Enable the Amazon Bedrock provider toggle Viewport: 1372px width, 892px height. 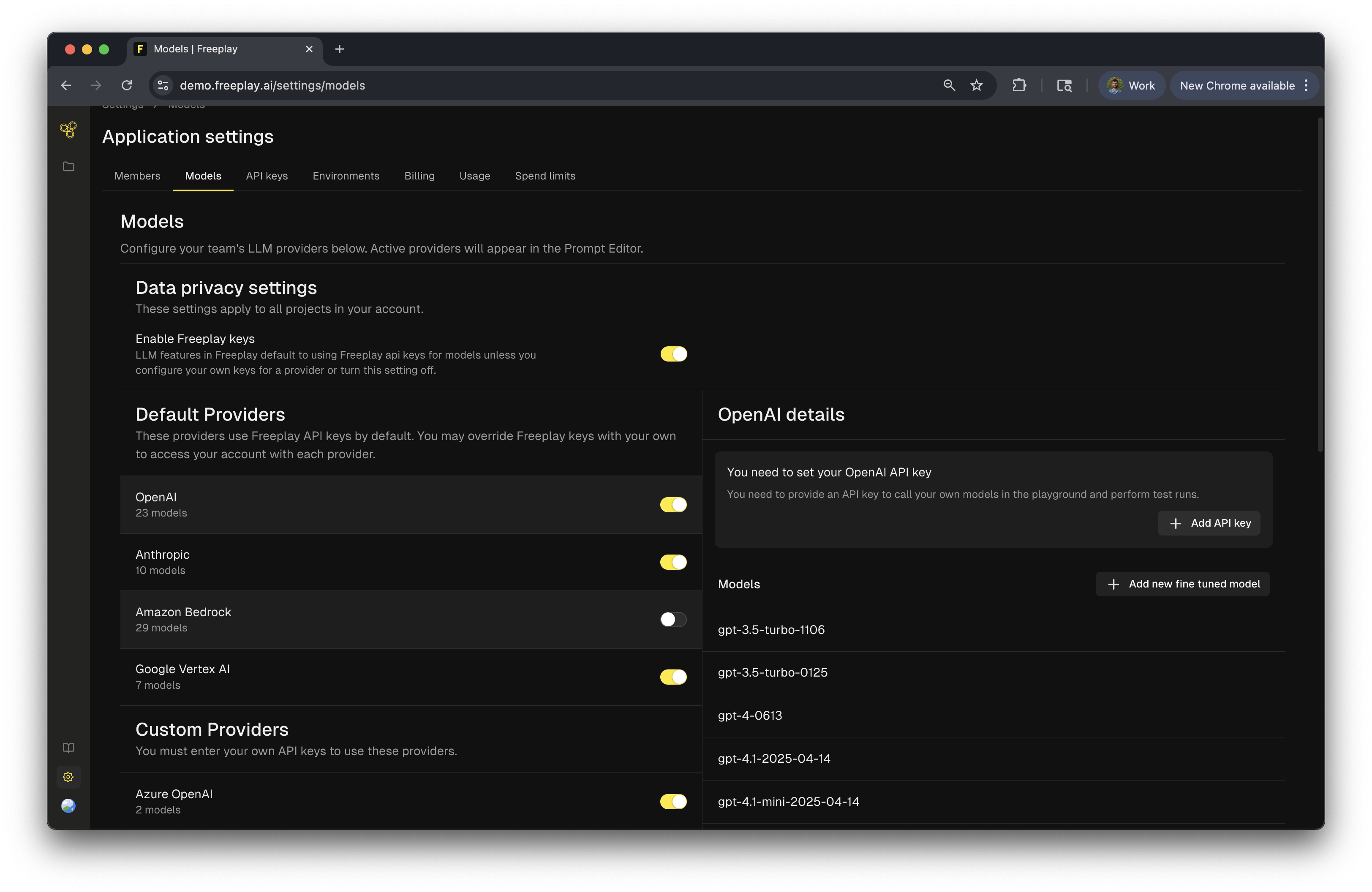point(673,620)
